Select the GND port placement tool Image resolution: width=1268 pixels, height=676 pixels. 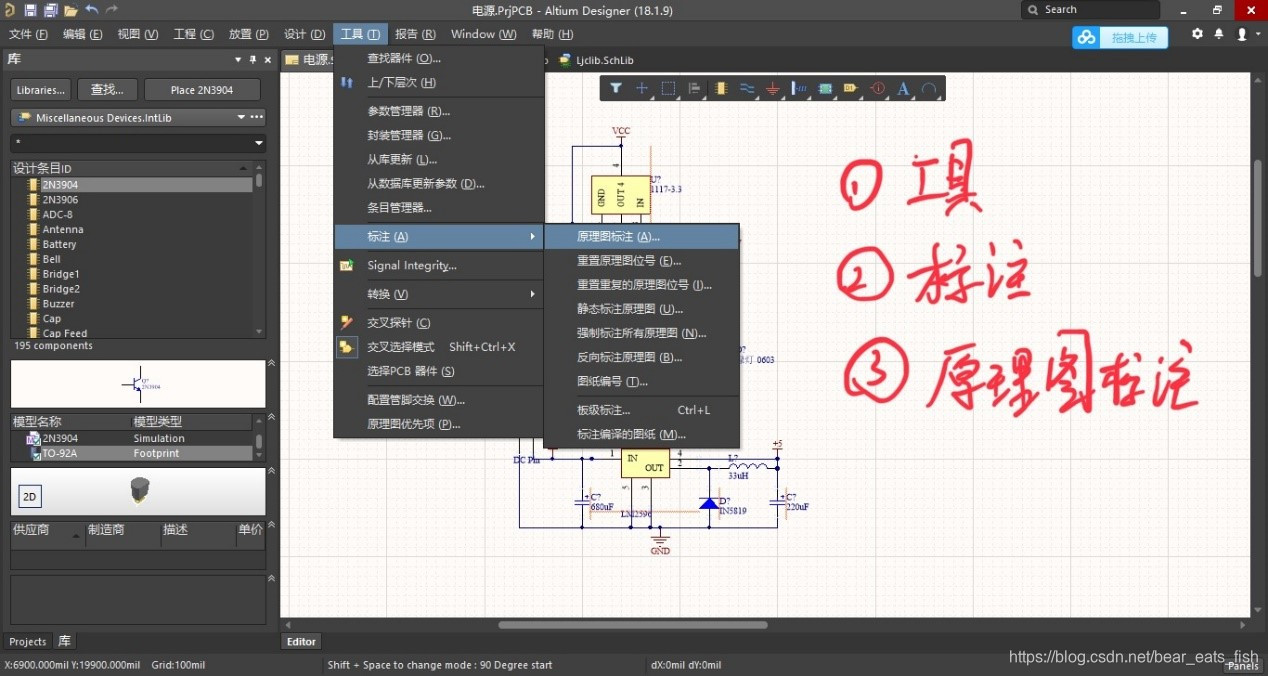(x=772, y=89)
